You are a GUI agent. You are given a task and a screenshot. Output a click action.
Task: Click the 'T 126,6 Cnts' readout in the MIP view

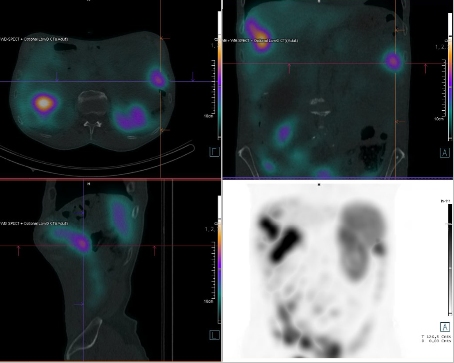[x=436, y=337]
